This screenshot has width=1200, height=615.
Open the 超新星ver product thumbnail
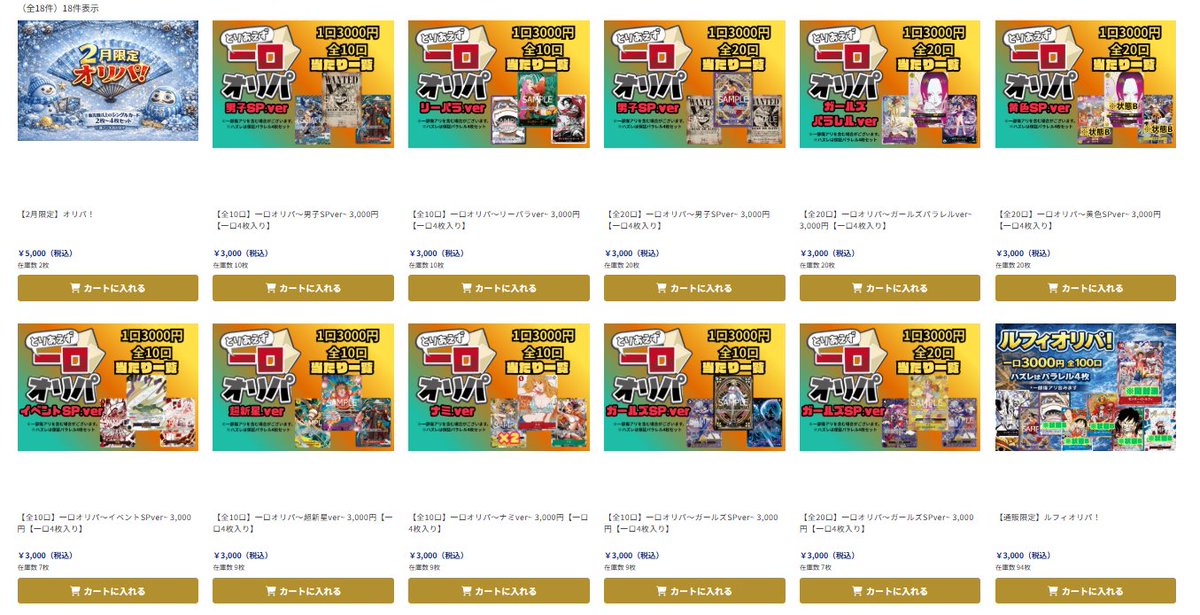pyautogui.click(x=303, y=387)
